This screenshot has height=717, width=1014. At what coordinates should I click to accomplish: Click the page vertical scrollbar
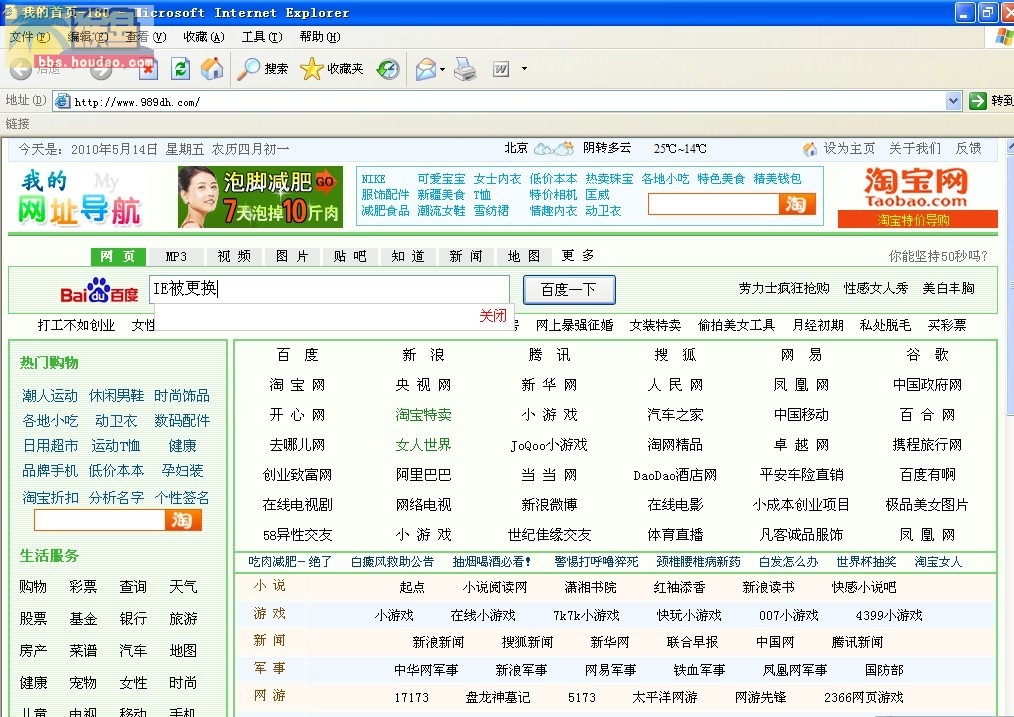pyautogui.click(x=1009, y=427)
